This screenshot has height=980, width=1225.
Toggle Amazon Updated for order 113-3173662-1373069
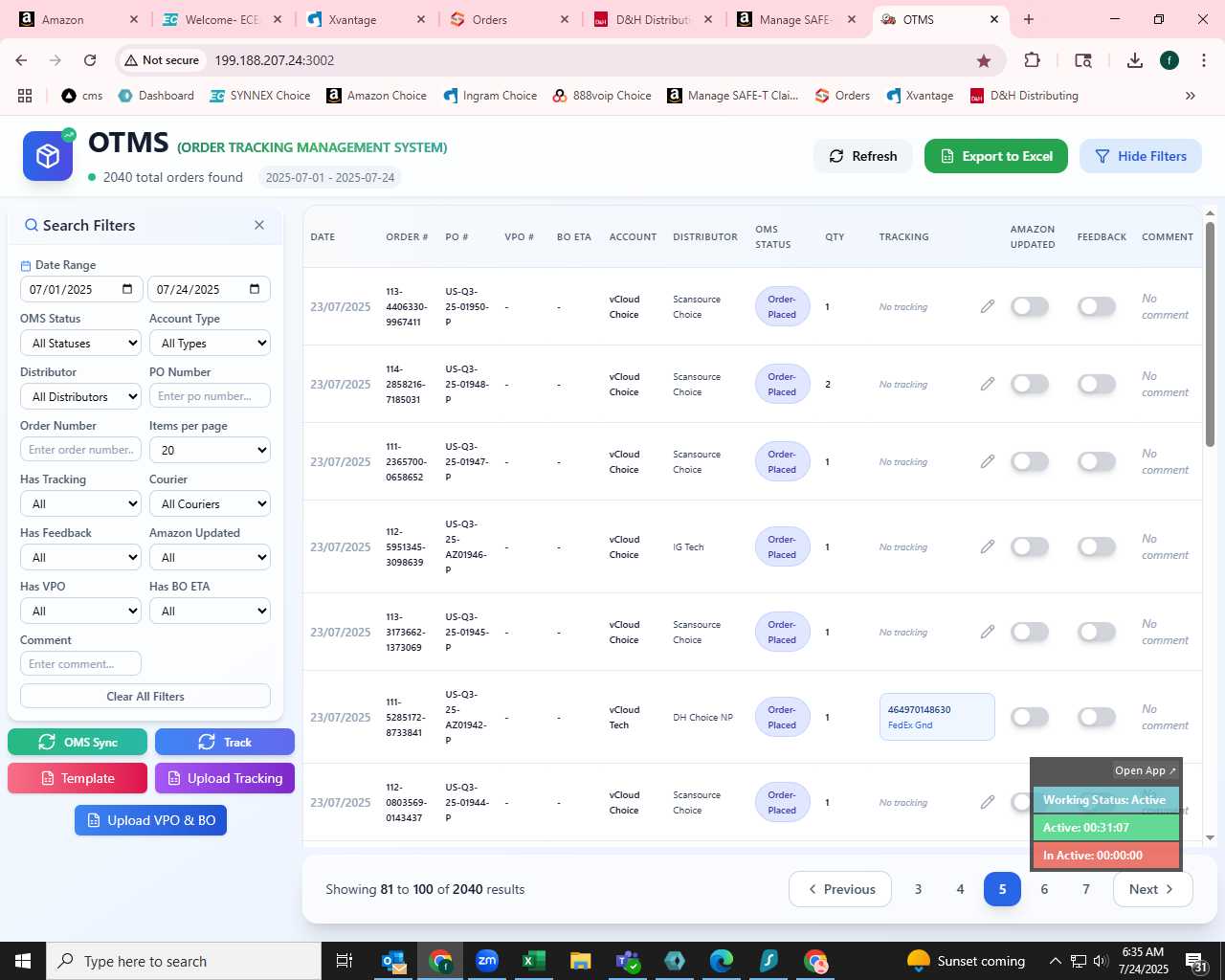[1030, 632]
